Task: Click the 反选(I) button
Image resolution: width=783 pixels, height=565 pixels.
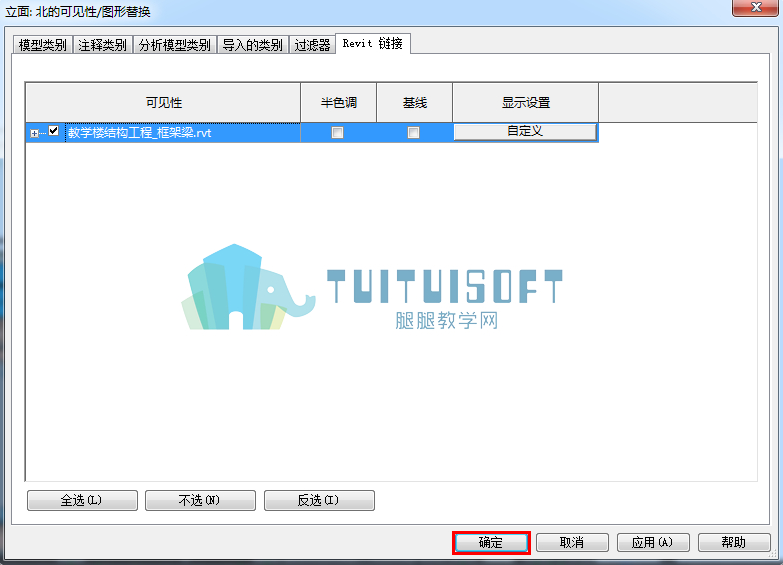Action: point(319,500)
